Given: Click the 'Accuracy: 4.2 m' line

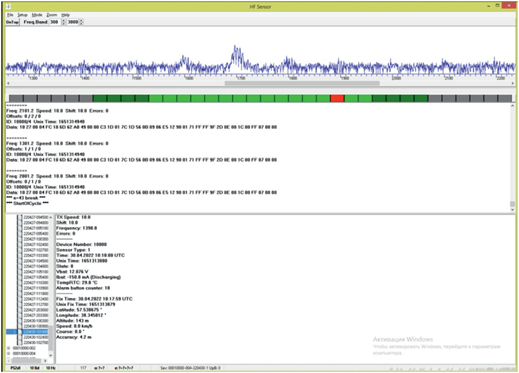Looking at the screenshot, I should click(x=74, y=337).
